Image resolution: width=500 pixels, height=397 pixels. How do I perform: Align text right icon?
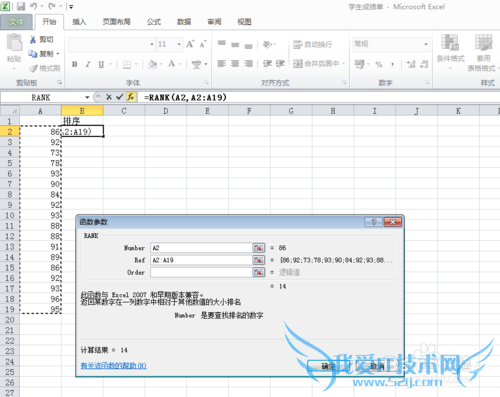pos(248,63)
